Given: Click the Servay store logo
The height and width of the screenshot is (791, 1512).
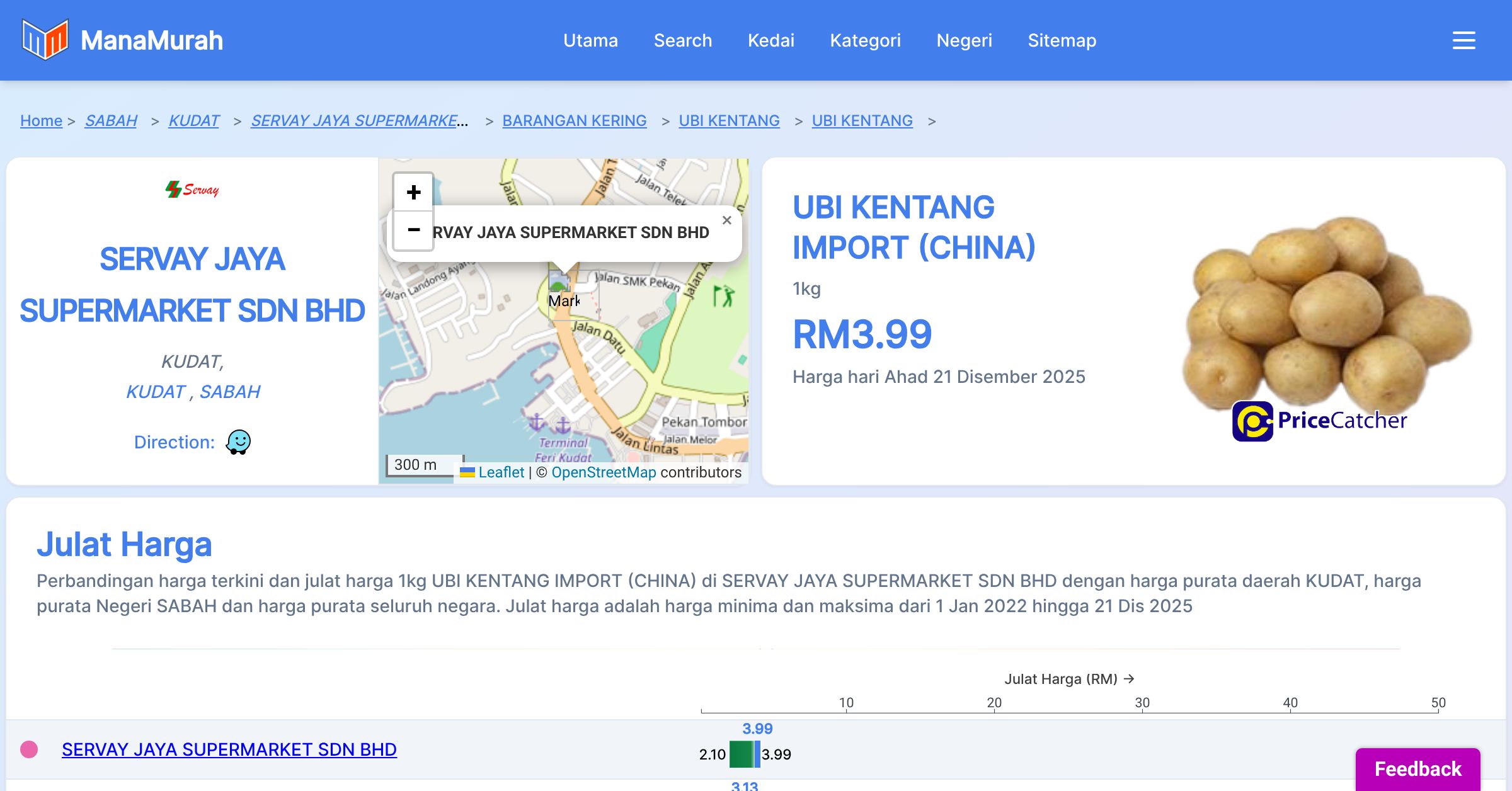Looking at the screenshot, I should 192,189.
